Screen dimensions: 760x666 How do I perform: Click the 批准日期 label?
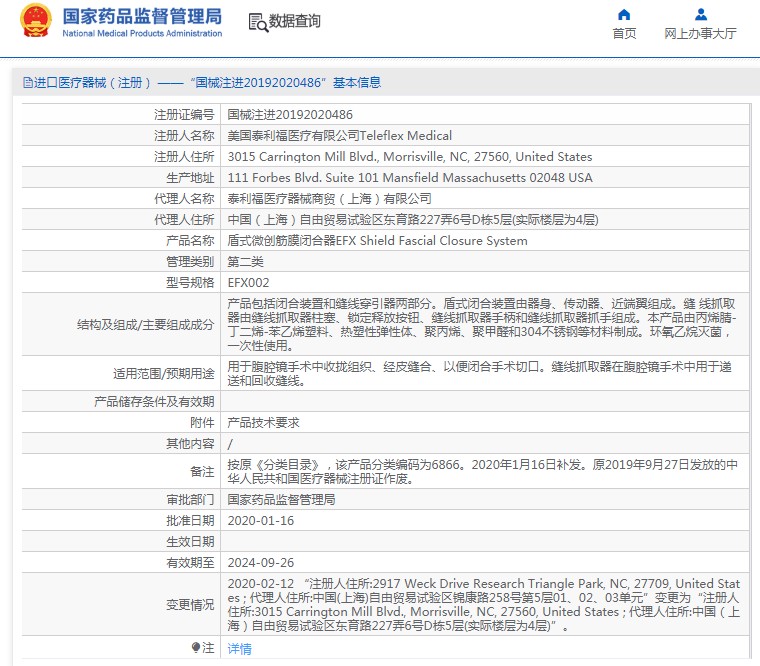coord(190,521)
